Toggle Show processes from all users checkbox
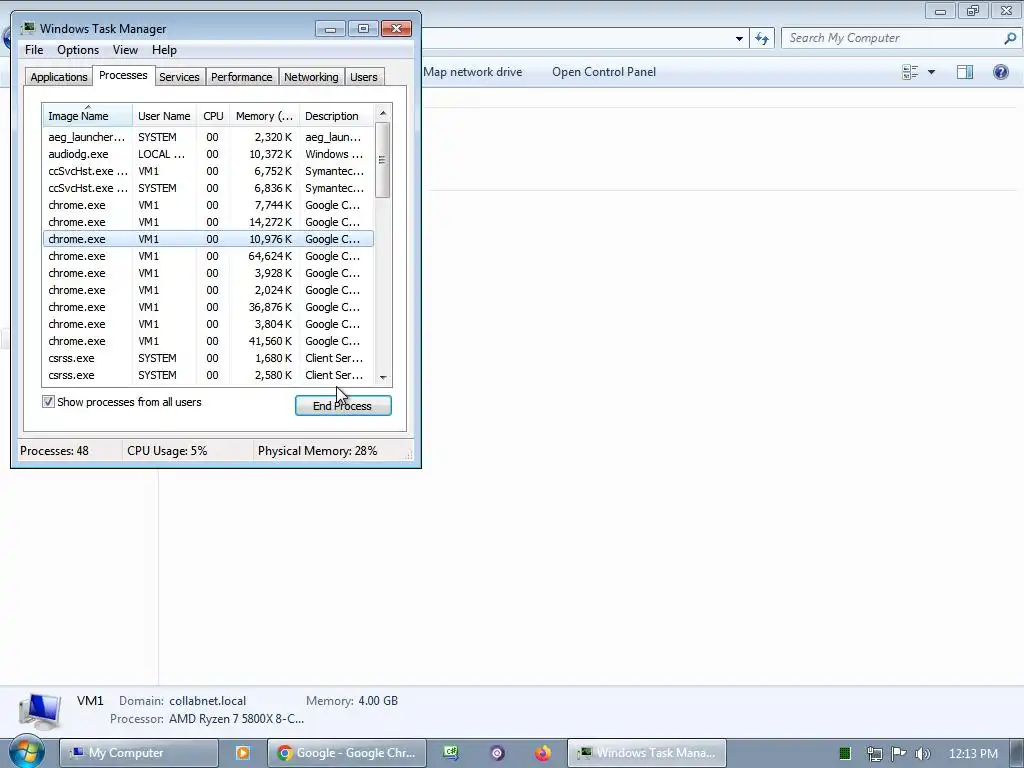This screenshot has width=1024, height=768. click(x=48, y=402)
